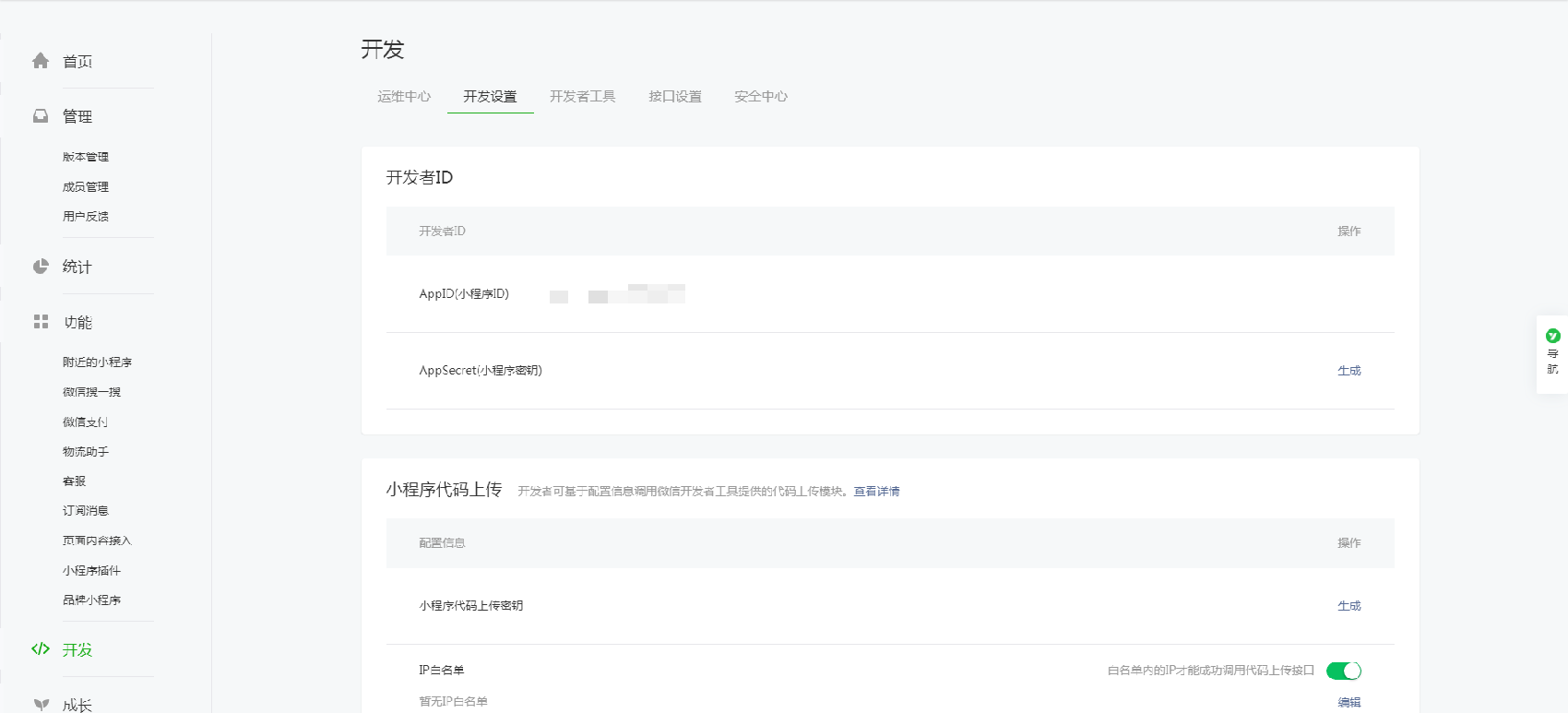Open the 查看详情 link

click(x=876, y=492)
